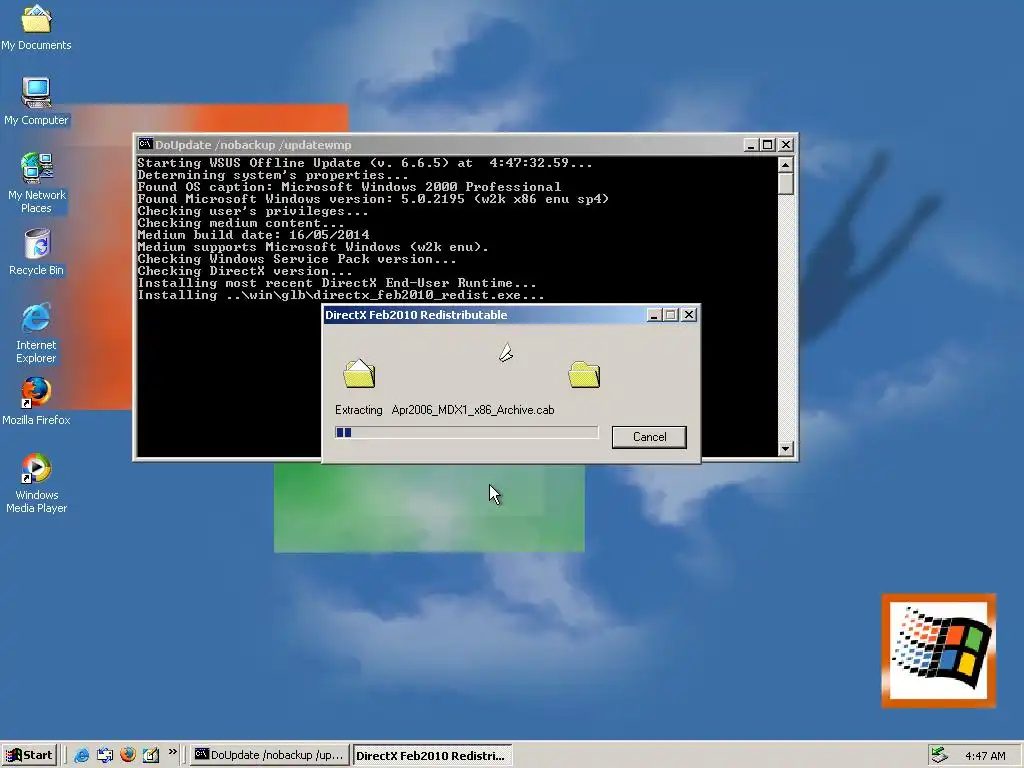
Task: Click the DoUpdate console title bar
Action: pyautogui.click(x=465, y=145)
